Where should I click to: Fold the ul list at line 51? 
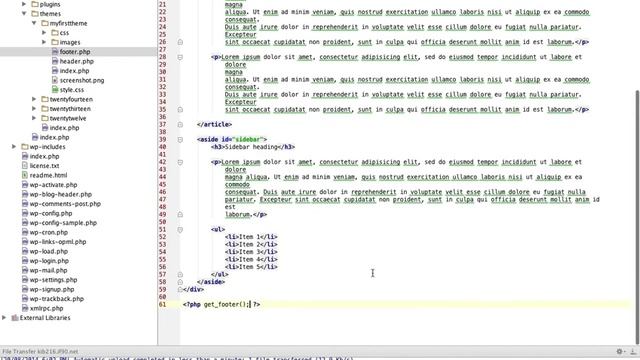click(x=180, y=229)
